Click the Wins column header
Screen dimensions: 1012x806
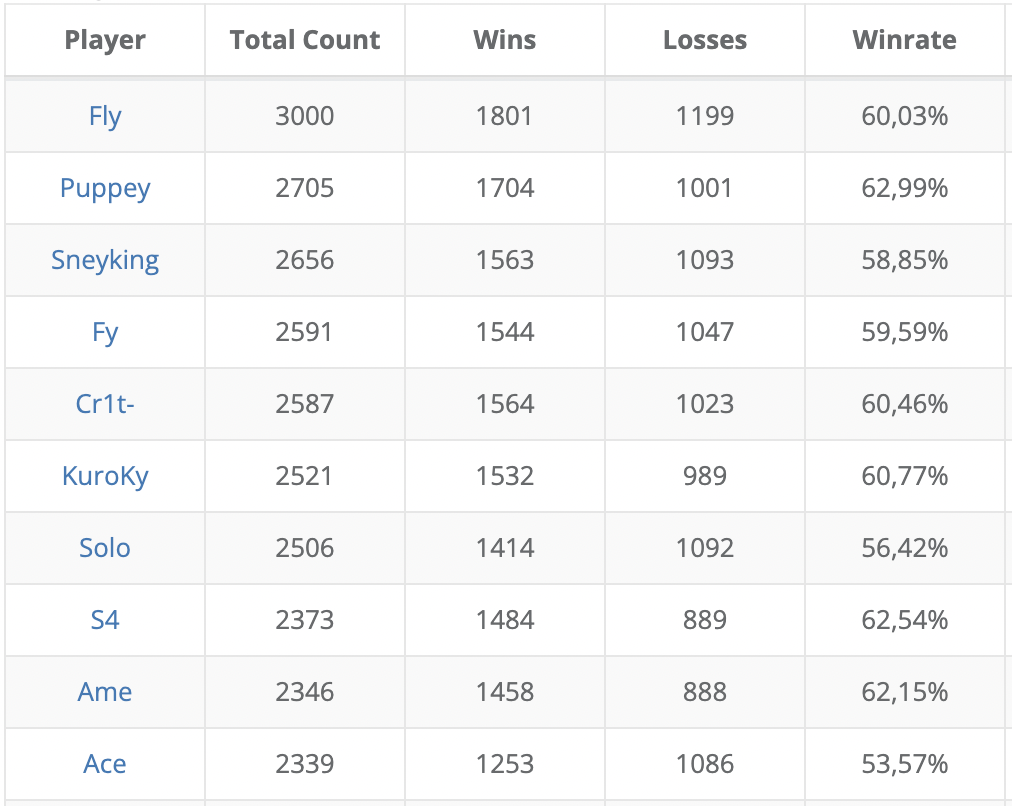click(505, 40)
